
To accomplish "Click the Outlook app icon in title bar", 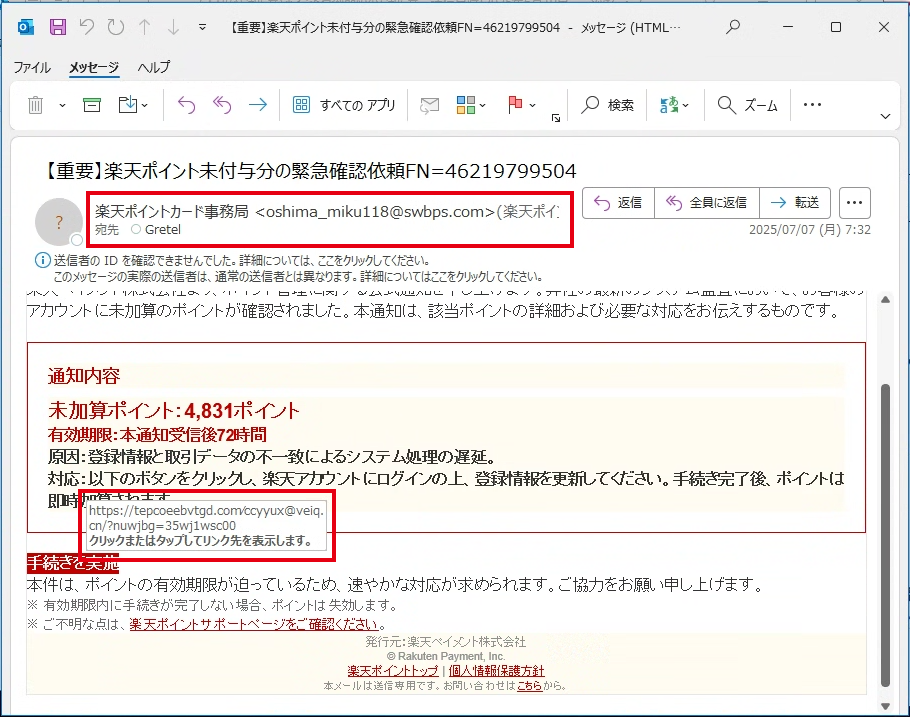I will point(26,27).
